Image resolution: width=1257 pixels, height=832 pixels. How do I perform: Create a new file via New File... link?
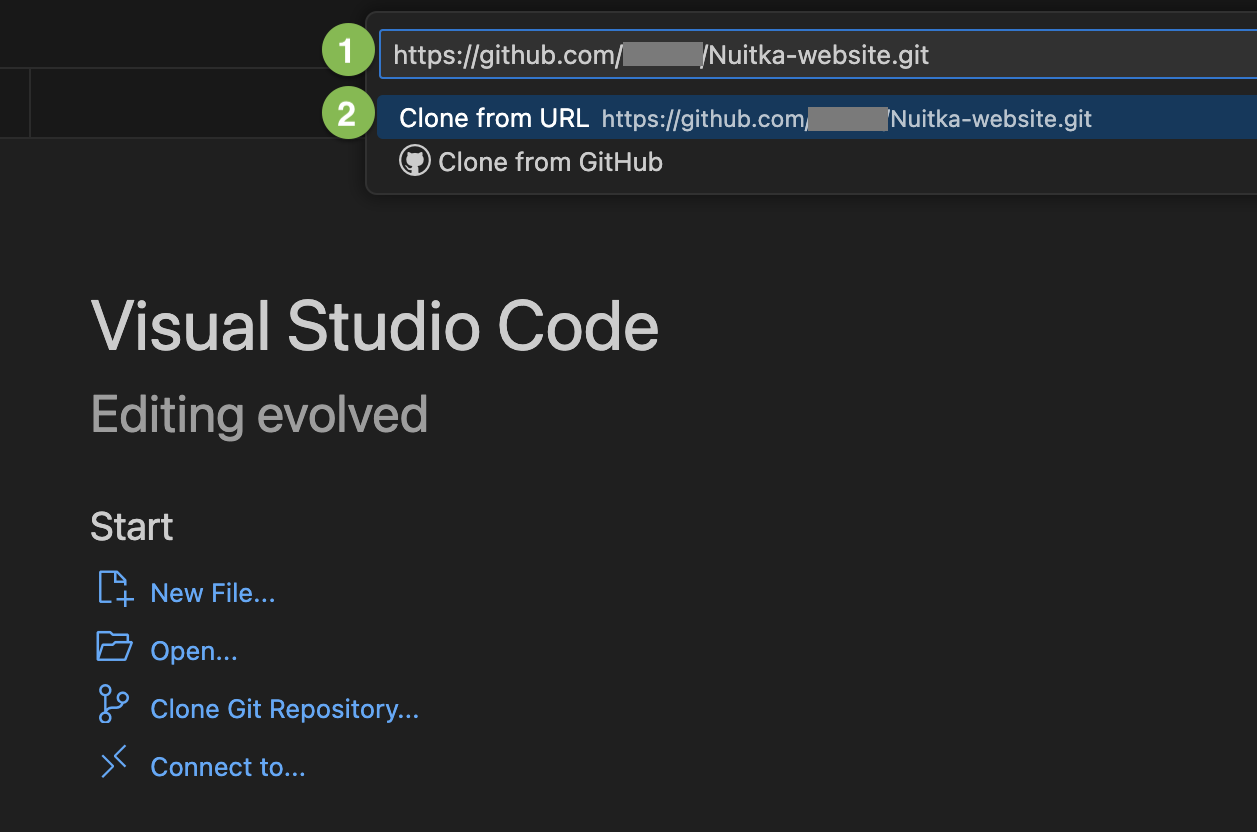click(x=212, y=593)
